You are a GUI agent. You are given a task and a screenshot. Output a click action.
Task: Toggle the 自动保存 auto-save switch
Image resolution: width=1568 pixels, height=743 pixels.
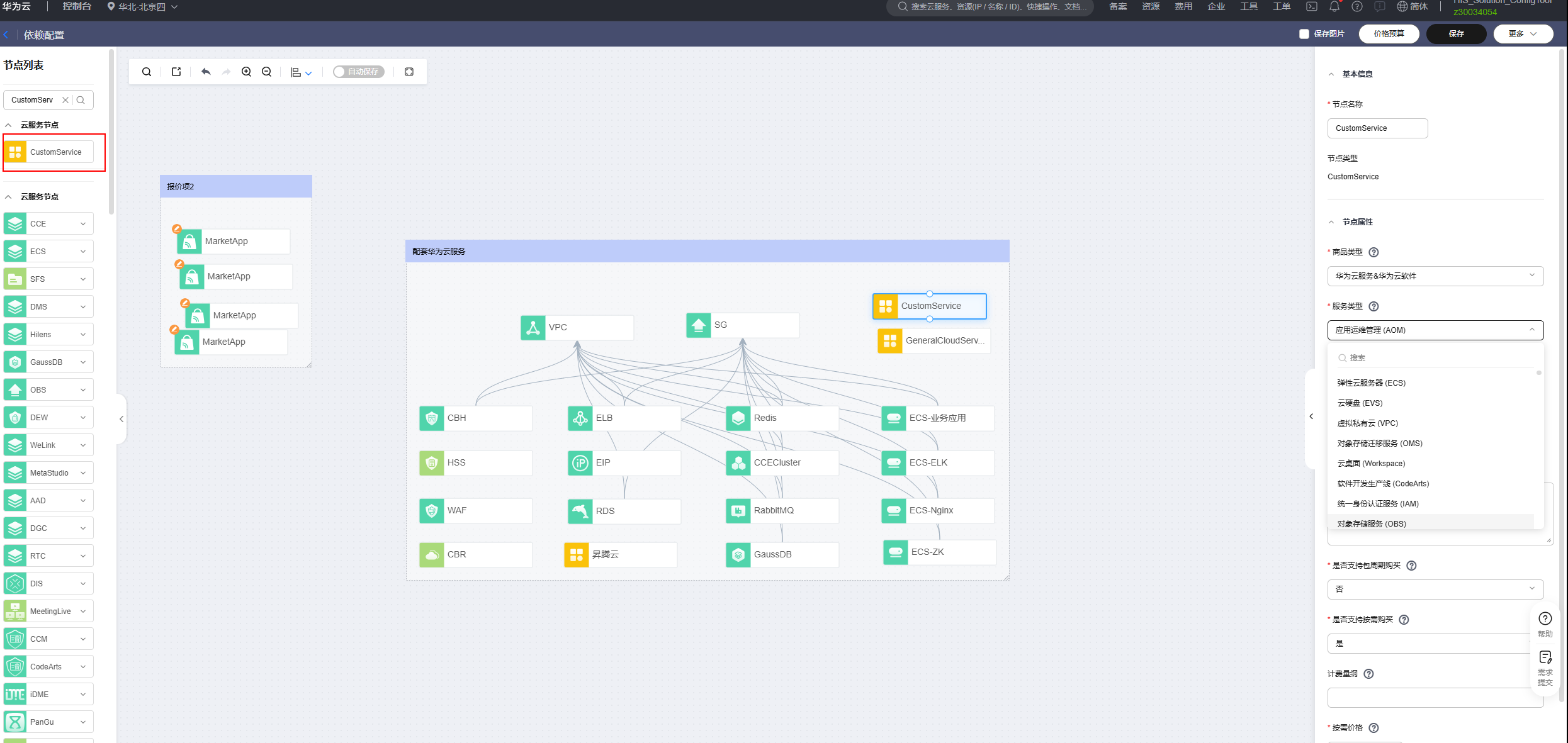click(358, 72)
